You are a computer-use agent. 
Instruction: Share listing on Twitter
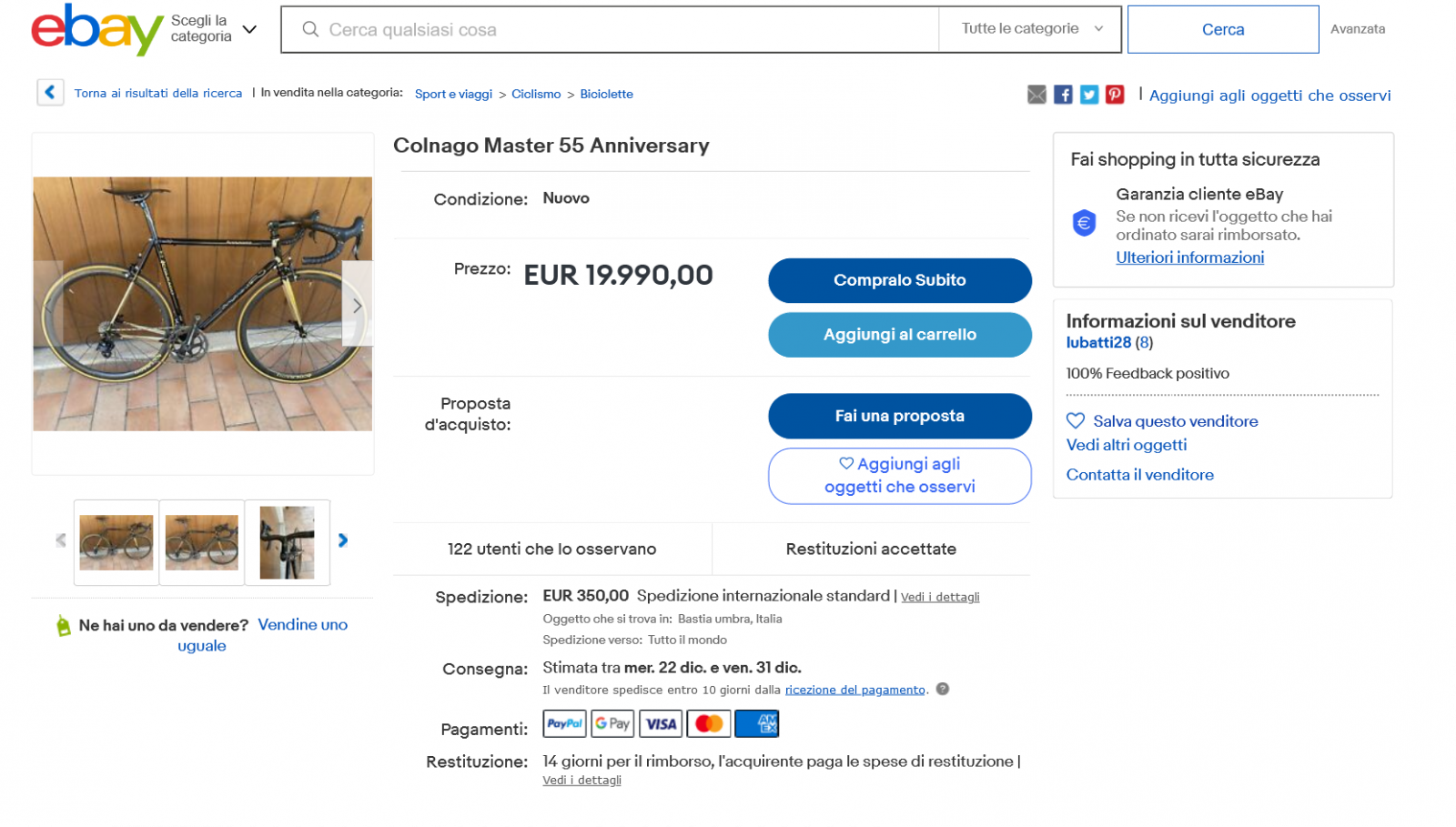(x=1089, y=95)
